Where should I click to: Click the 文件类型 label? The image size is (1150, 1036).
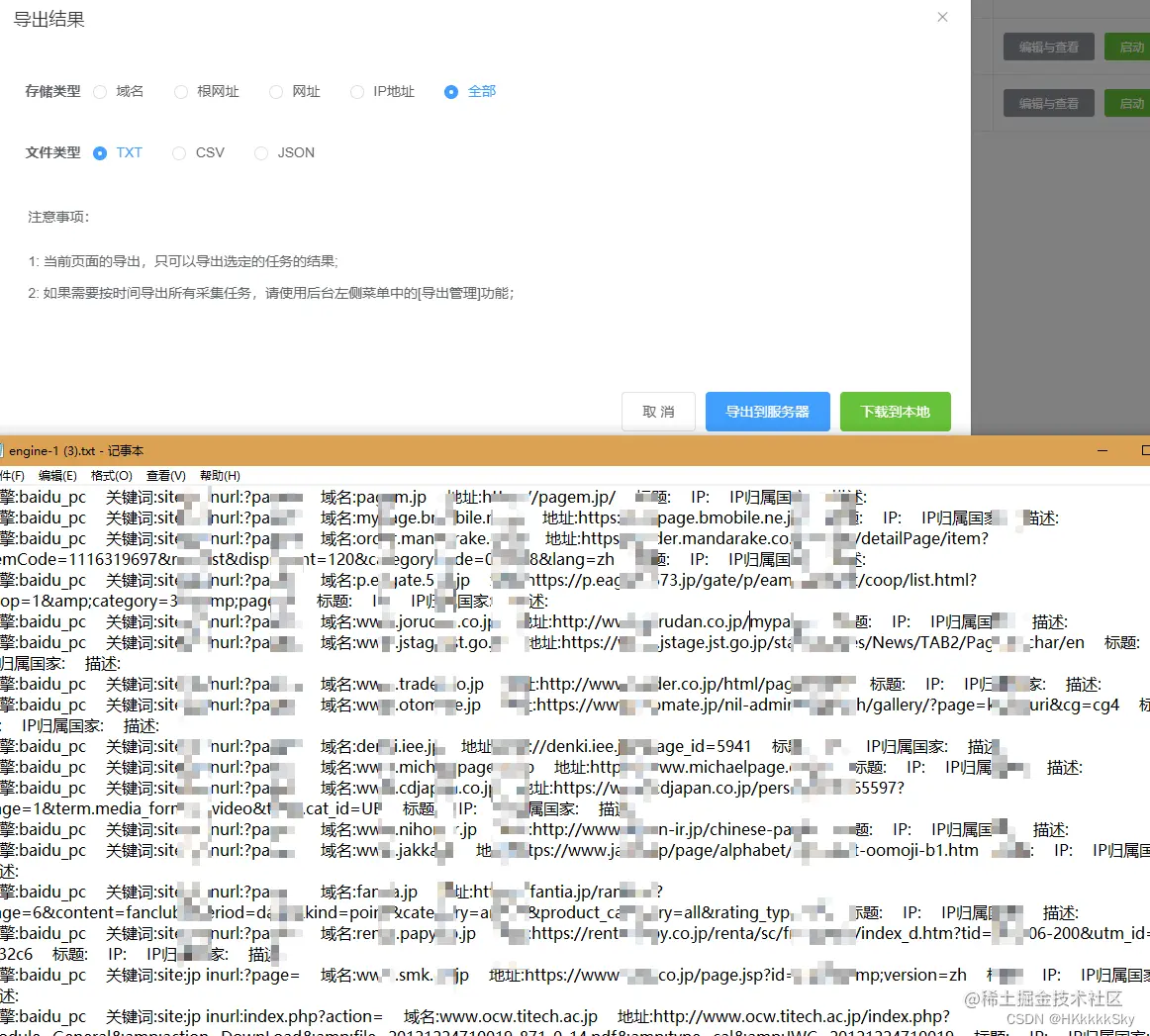click(52, 153)
